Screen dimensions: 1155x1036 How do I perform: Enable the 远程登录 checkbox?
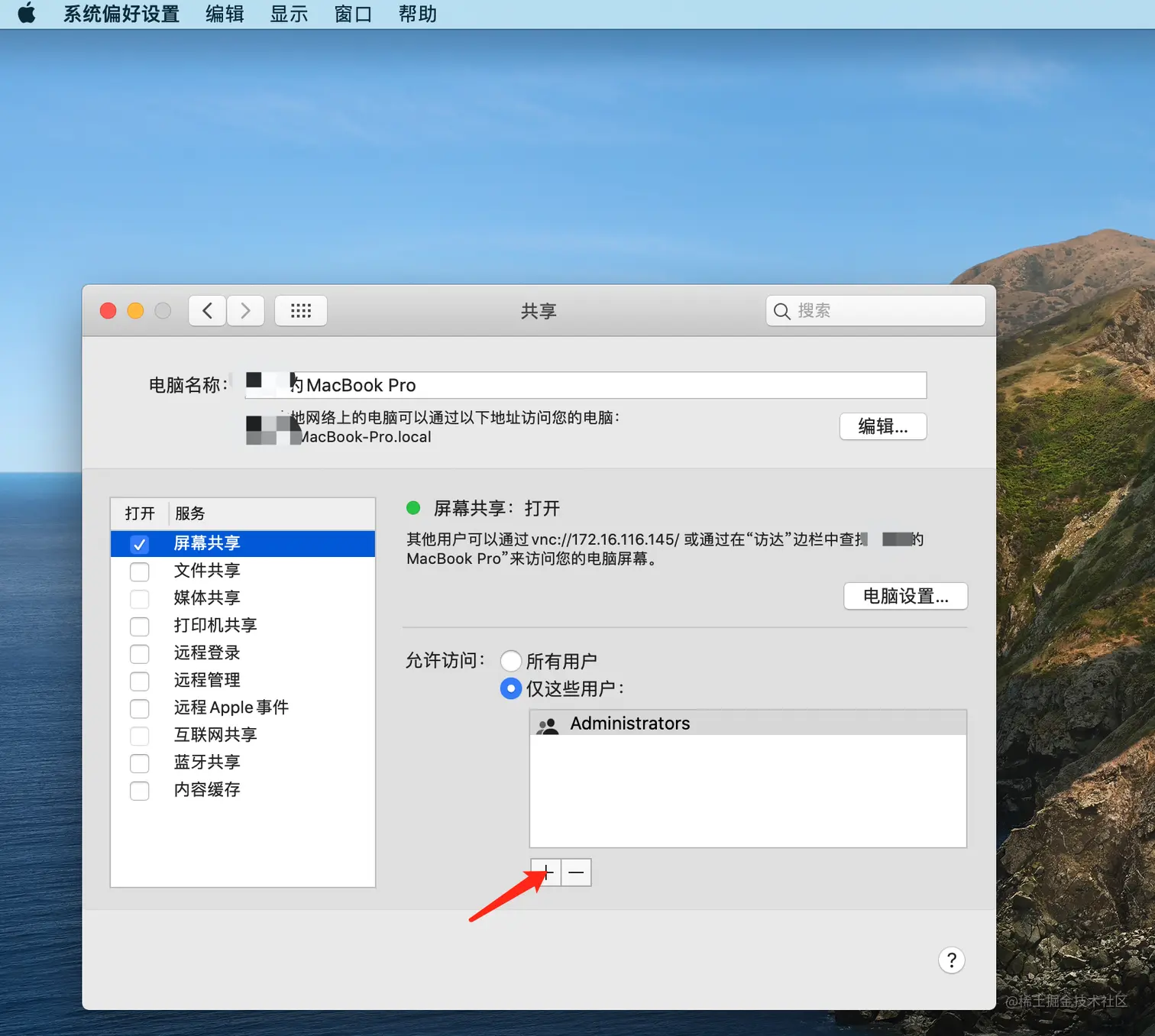click(x=139, y=654)
